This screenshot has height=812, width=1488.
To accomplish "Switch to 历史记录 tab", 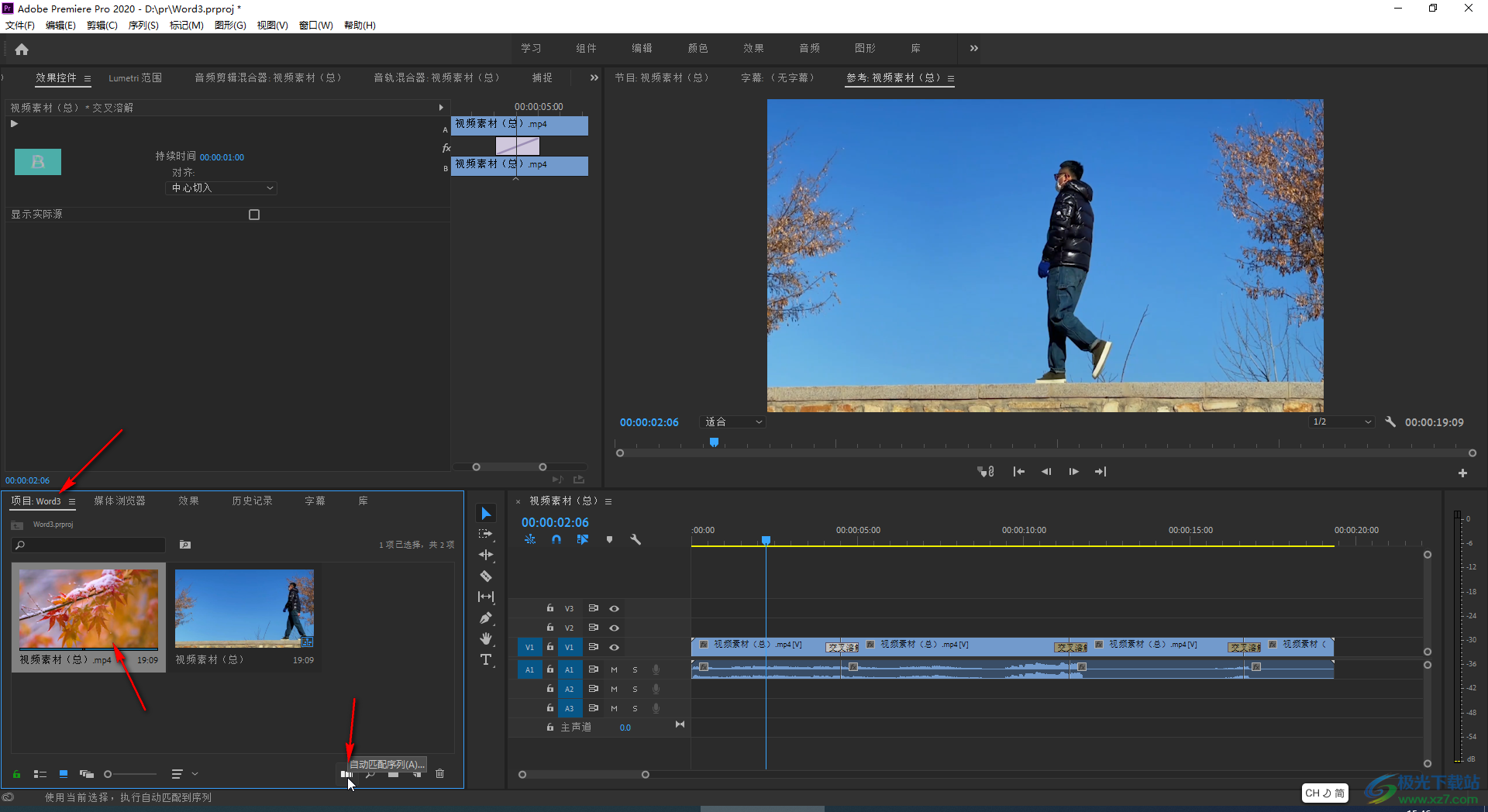I will (x=253, y=501).
